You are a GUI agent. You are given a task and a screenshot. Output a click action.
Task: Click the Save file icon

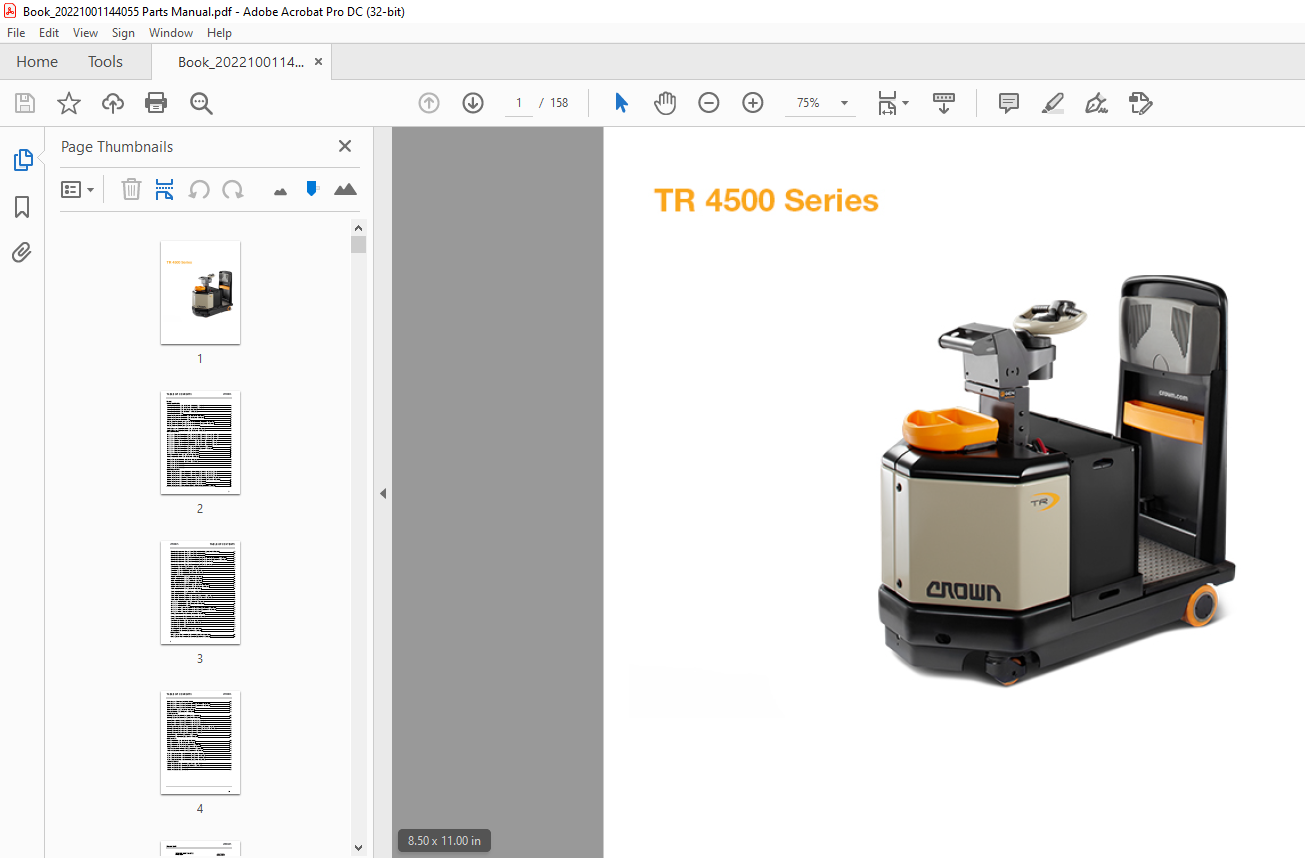click(25, 103)
